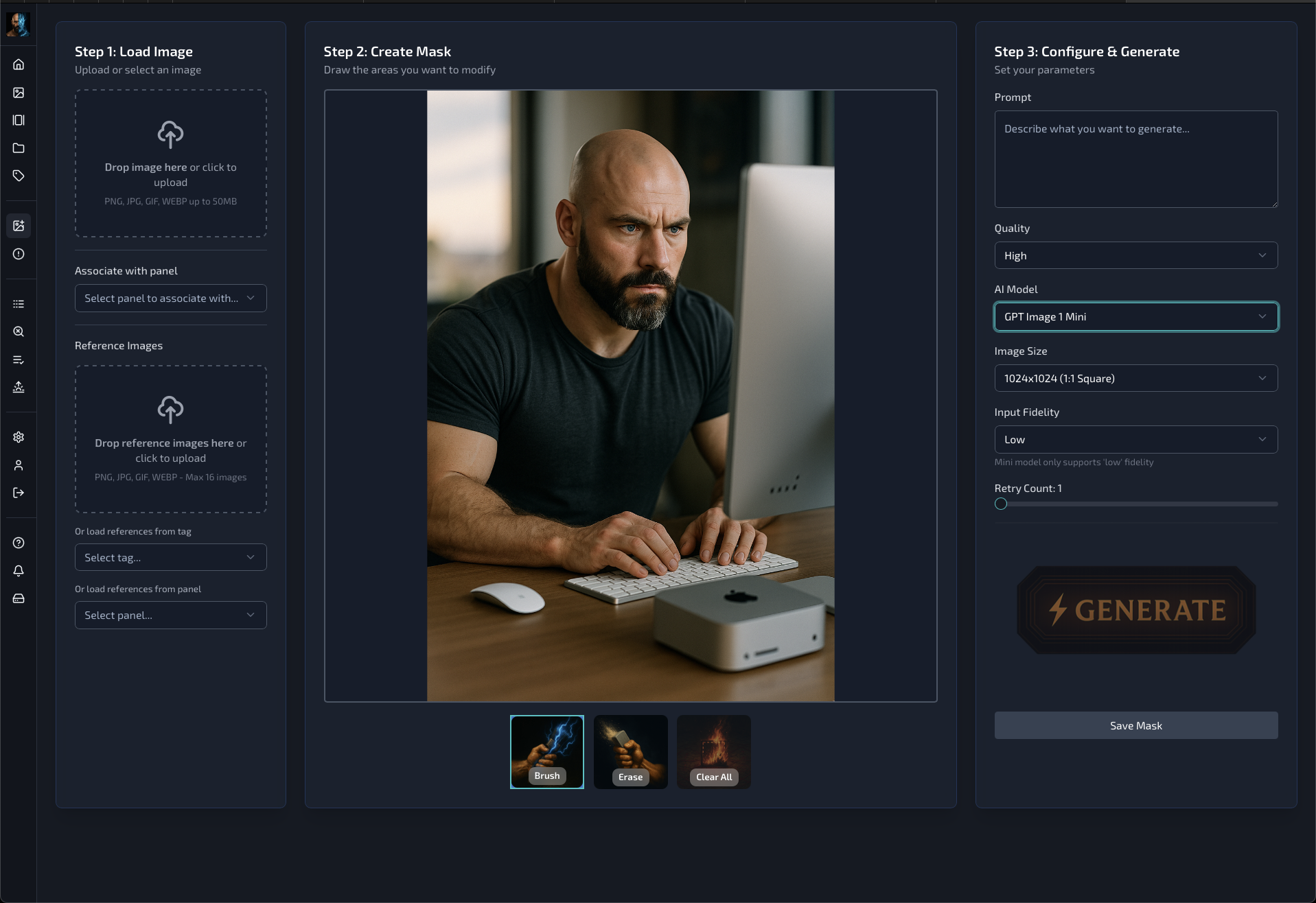Screen dimensions: 1316x903
Task: Click the logout icon in sidebar
Action: [x=19, y=493]
